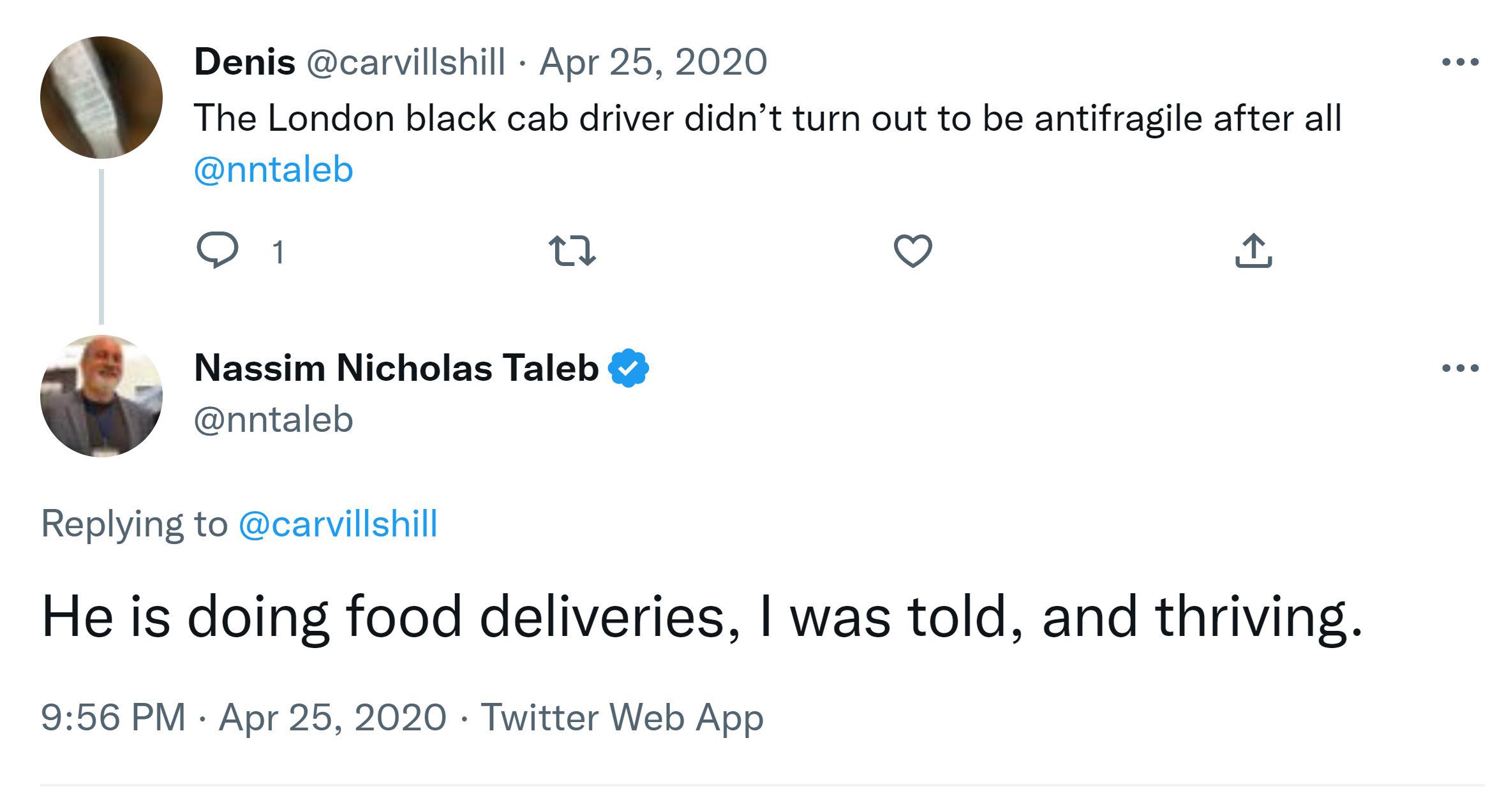Click the display name Denis

pyautogui.click(x=244, y=62)
